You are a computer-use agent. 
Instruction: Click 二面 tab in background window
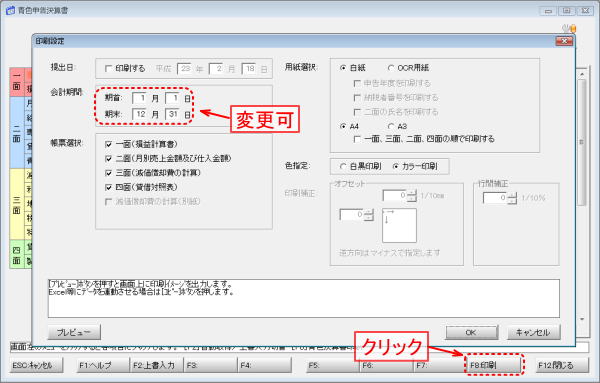click(x=16, y=132)
